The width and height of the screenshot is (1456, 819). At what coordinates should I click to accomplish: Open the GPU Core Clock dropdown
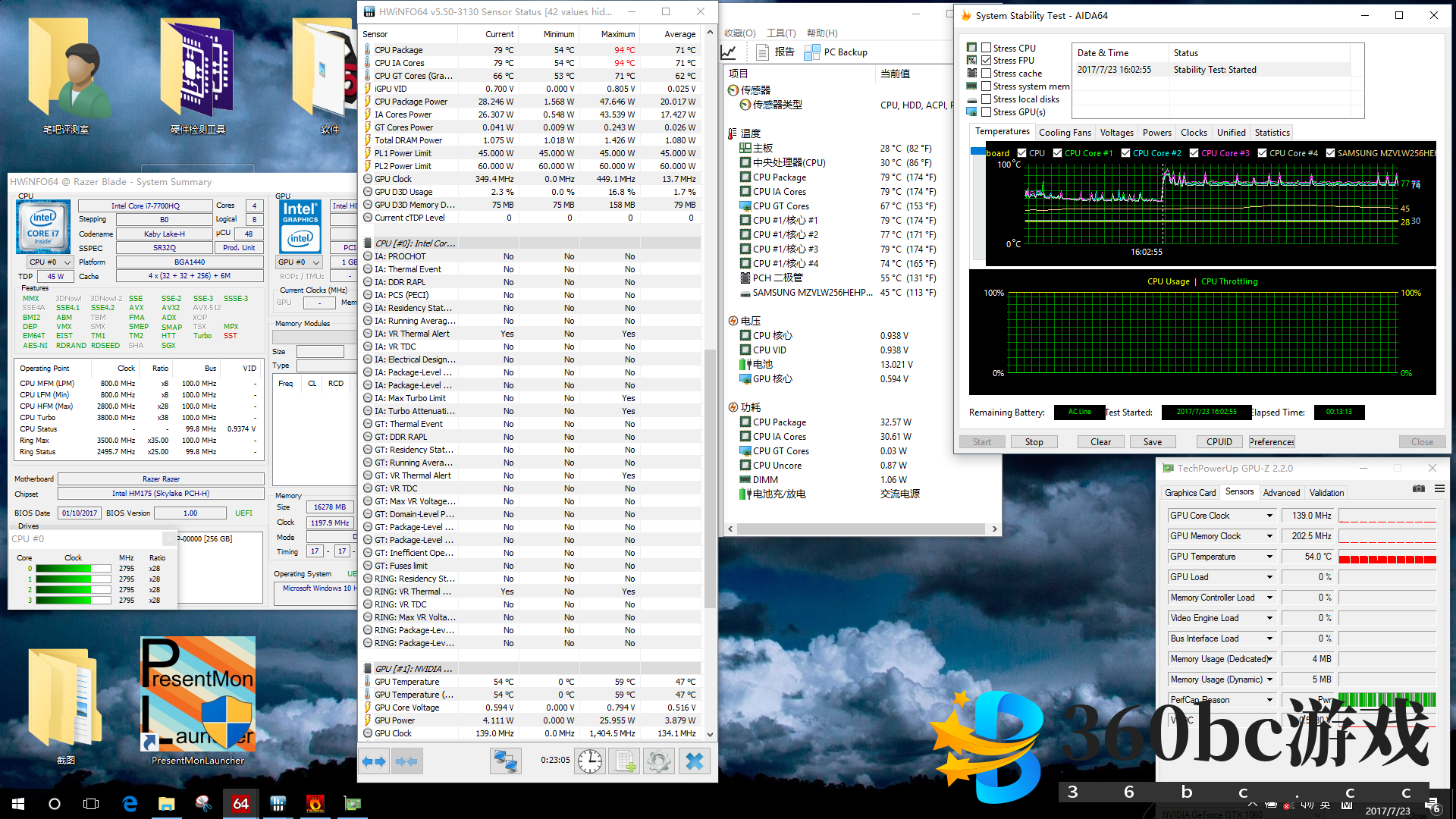[x=1269, y=516]
